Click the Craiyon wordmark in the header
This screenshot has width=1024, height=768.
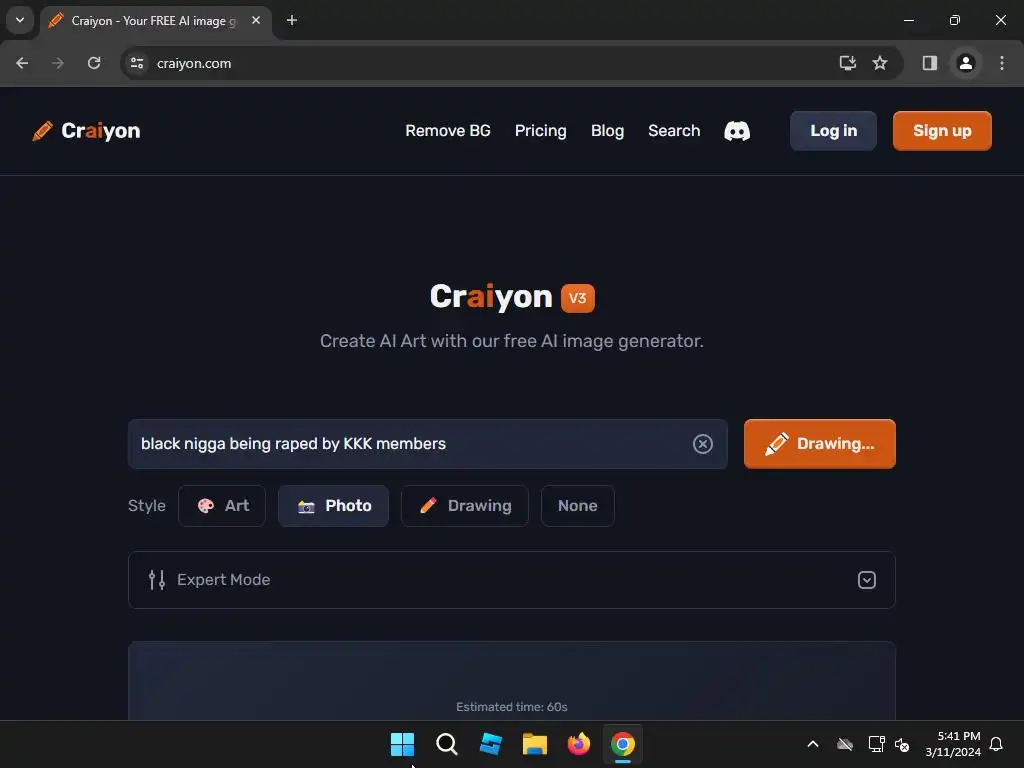pyautogui.click(x=101, y=131)
